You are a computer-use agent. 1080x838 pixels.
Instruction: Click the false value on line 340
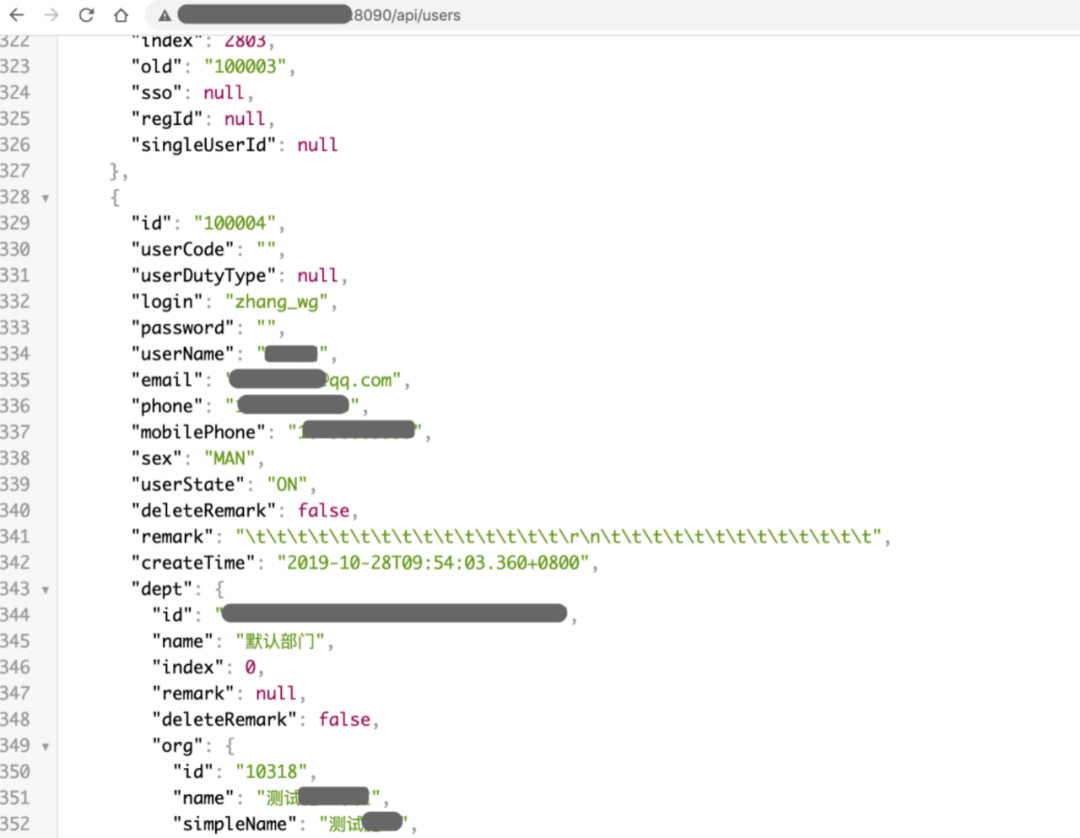tap(323, 510)
